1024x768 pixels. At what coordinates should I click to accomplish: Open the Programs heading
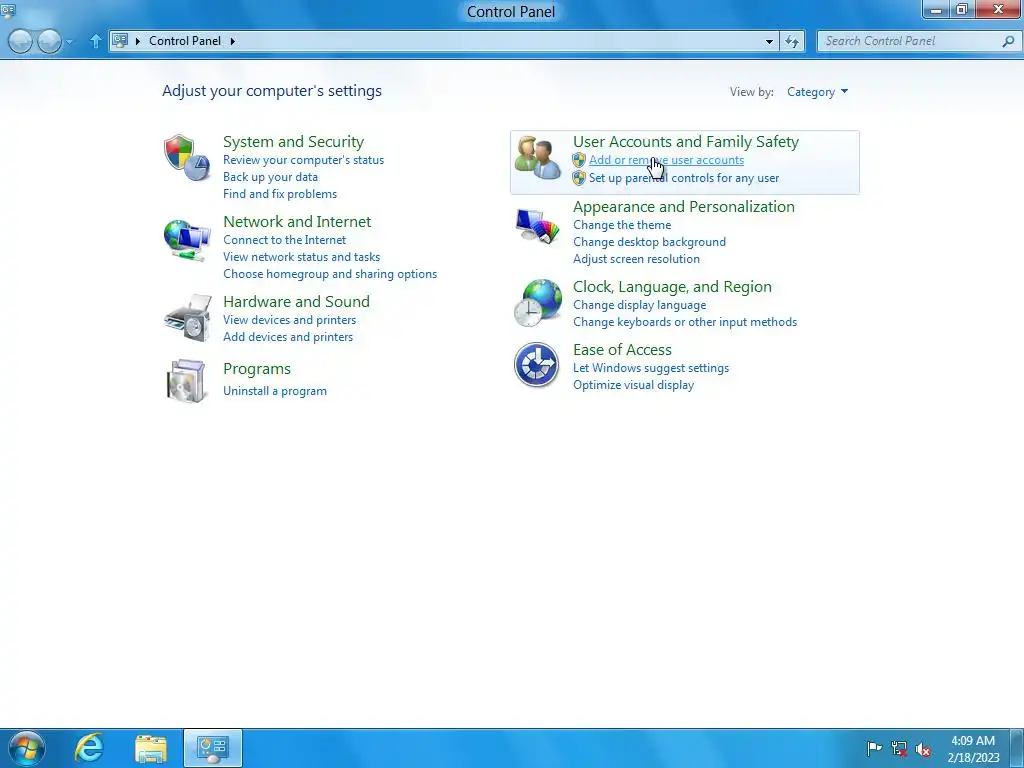pyautogui.click(x=257, y=369)
